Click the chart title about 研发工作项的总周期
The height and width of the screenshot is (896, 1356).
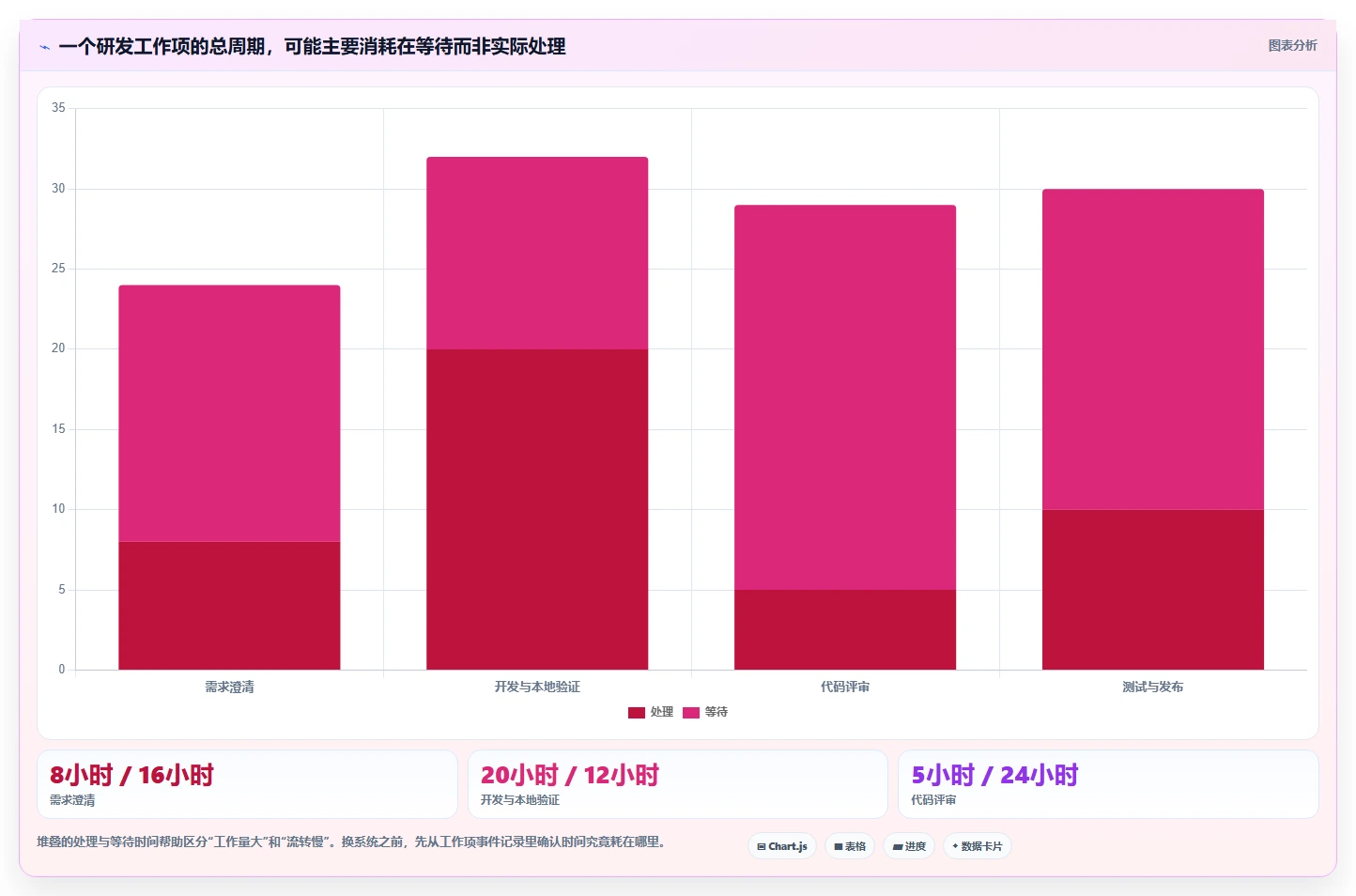(x=312, y=46)
